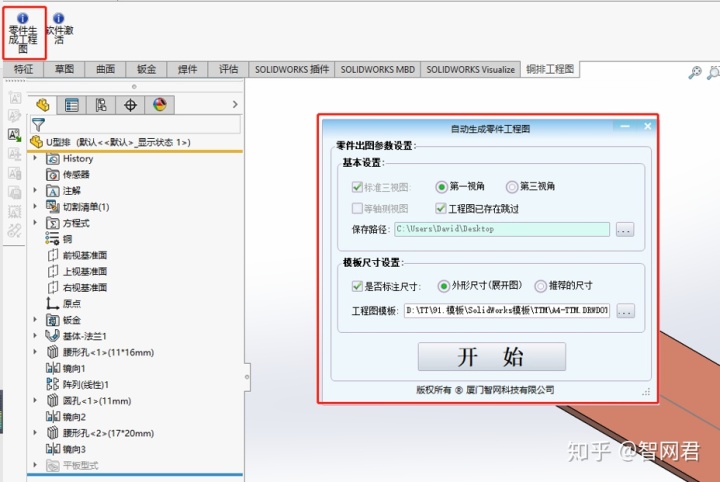Expand the 腰形孔<1>(11*16mm) node
Viewport: 720px width, 482px height.
click(35, 352)
